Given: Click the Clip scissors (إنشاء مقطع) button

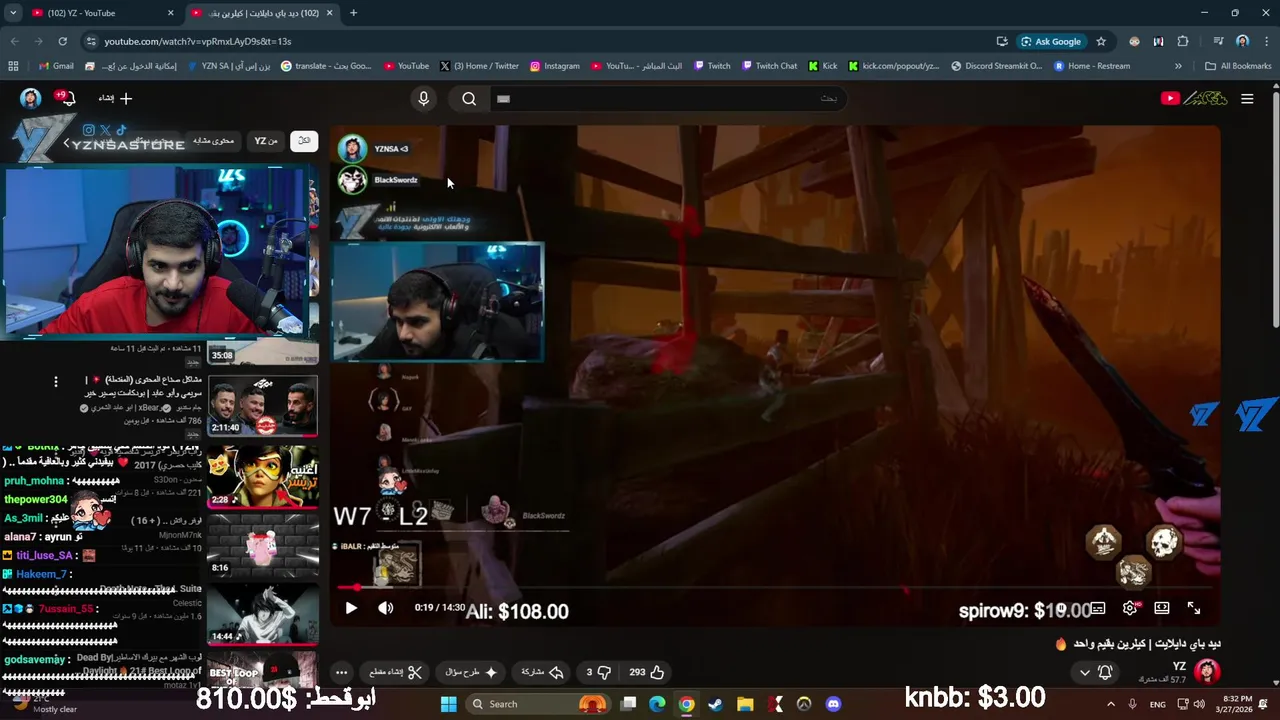Looking at the screenshot, I should coord(395,672).
